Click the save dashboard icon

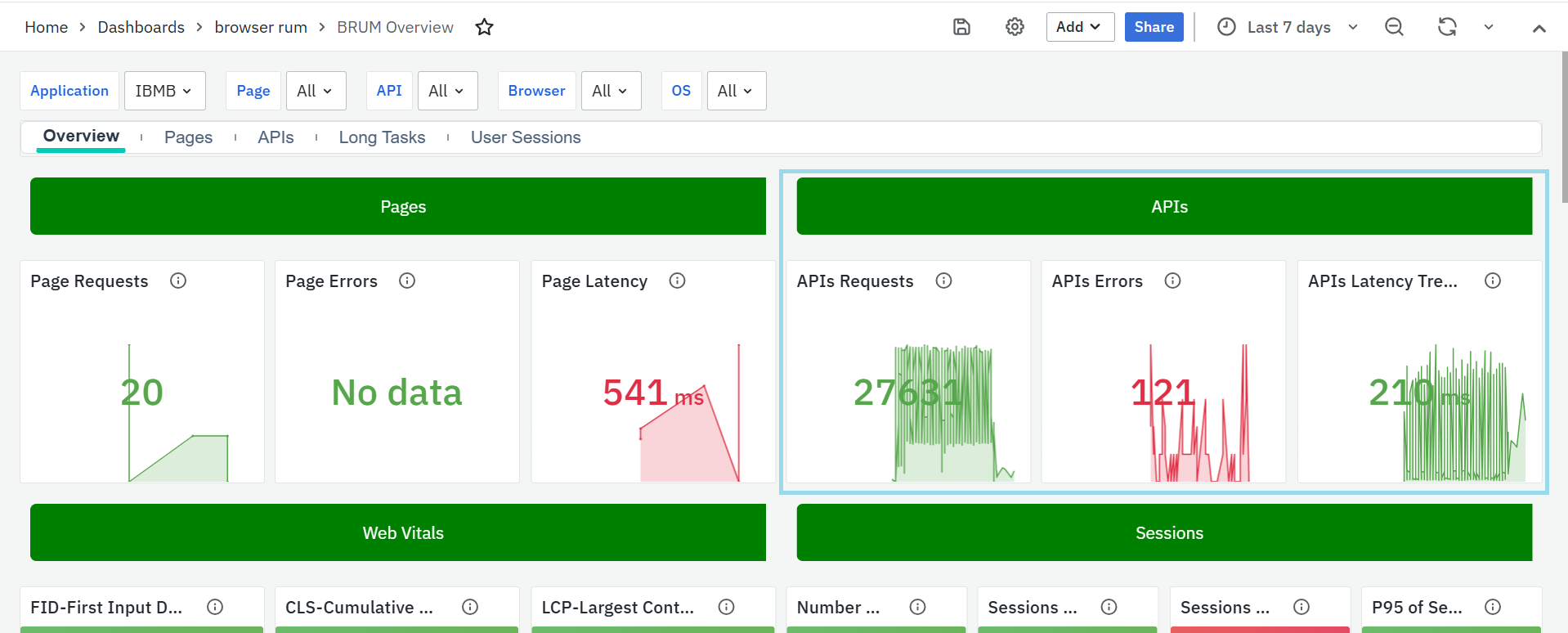pos(961,27)
